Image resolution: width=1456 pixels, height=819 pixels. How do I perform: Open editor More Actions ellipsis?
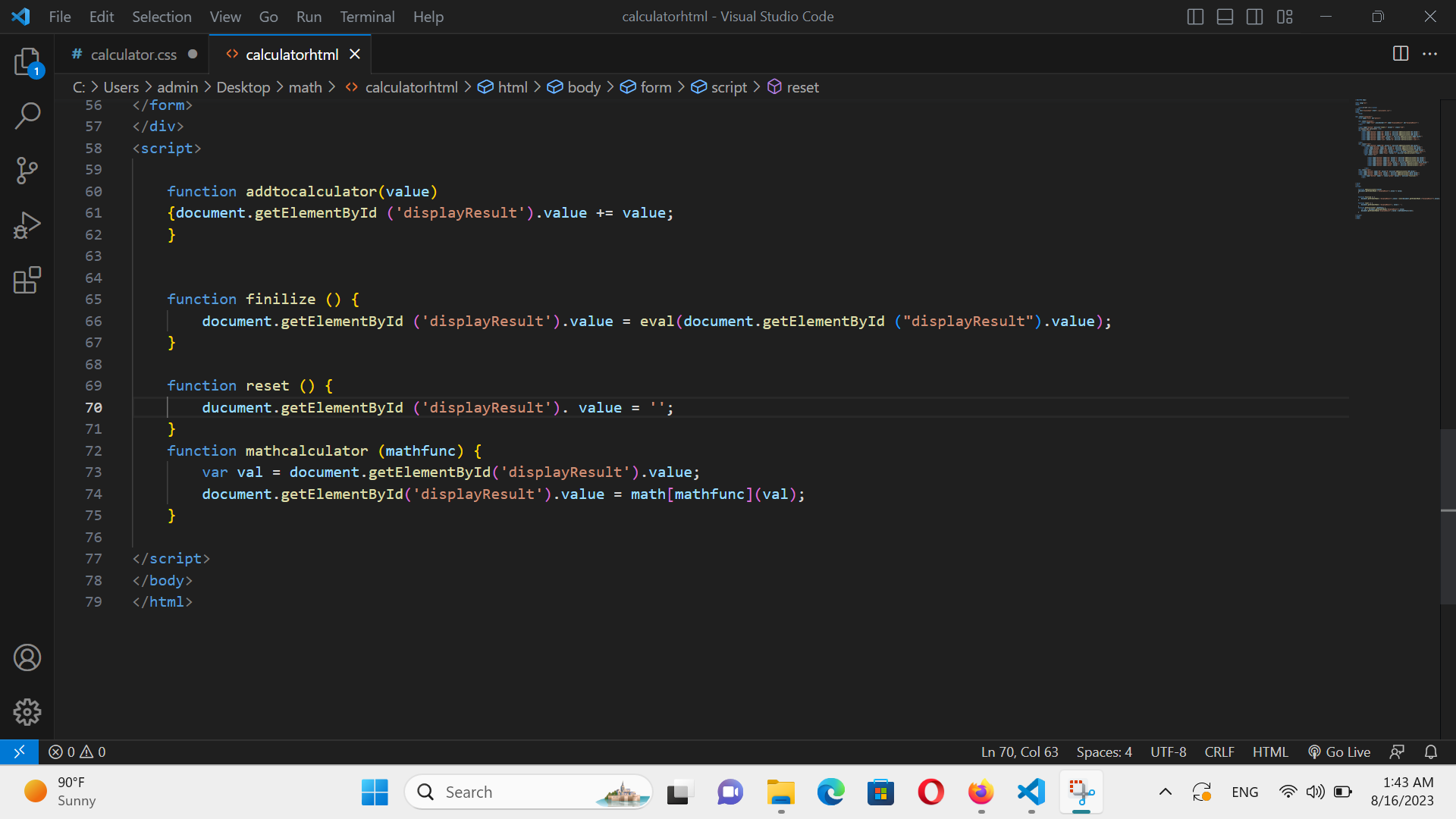click(x=1429, y=54)
